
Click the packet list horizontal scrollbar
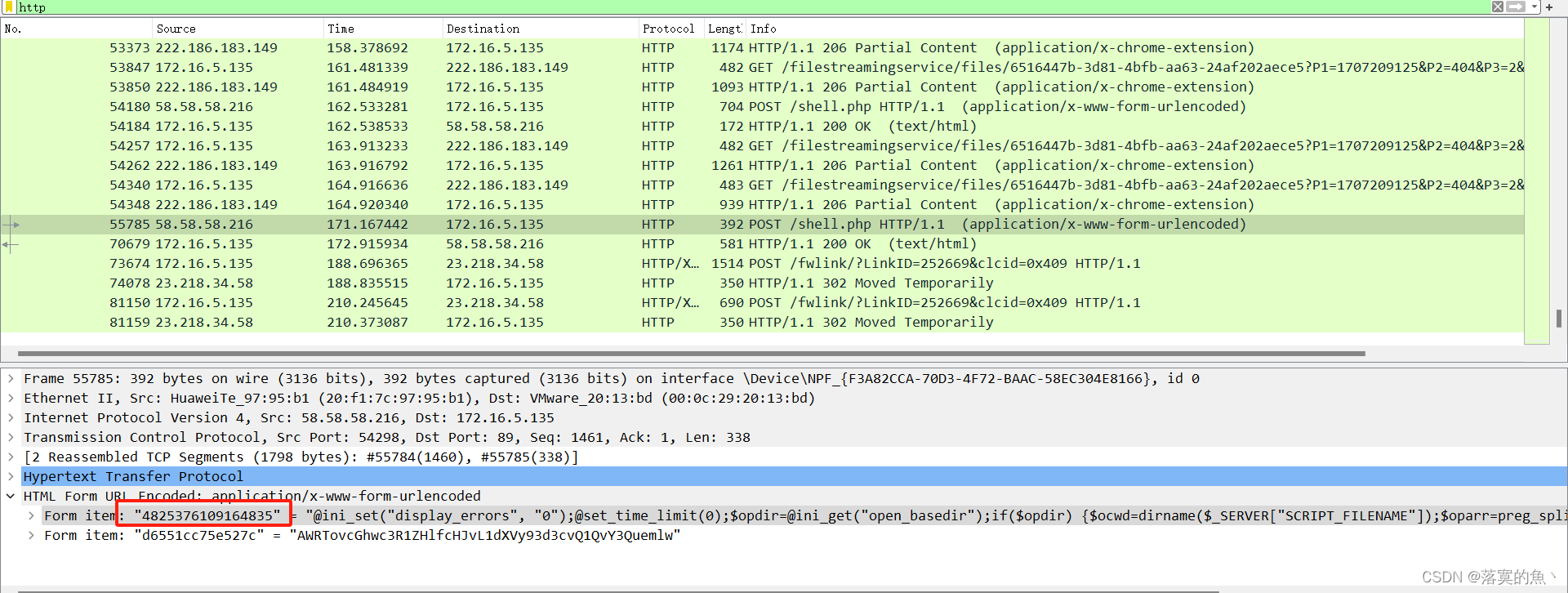[x=691, y=354]
